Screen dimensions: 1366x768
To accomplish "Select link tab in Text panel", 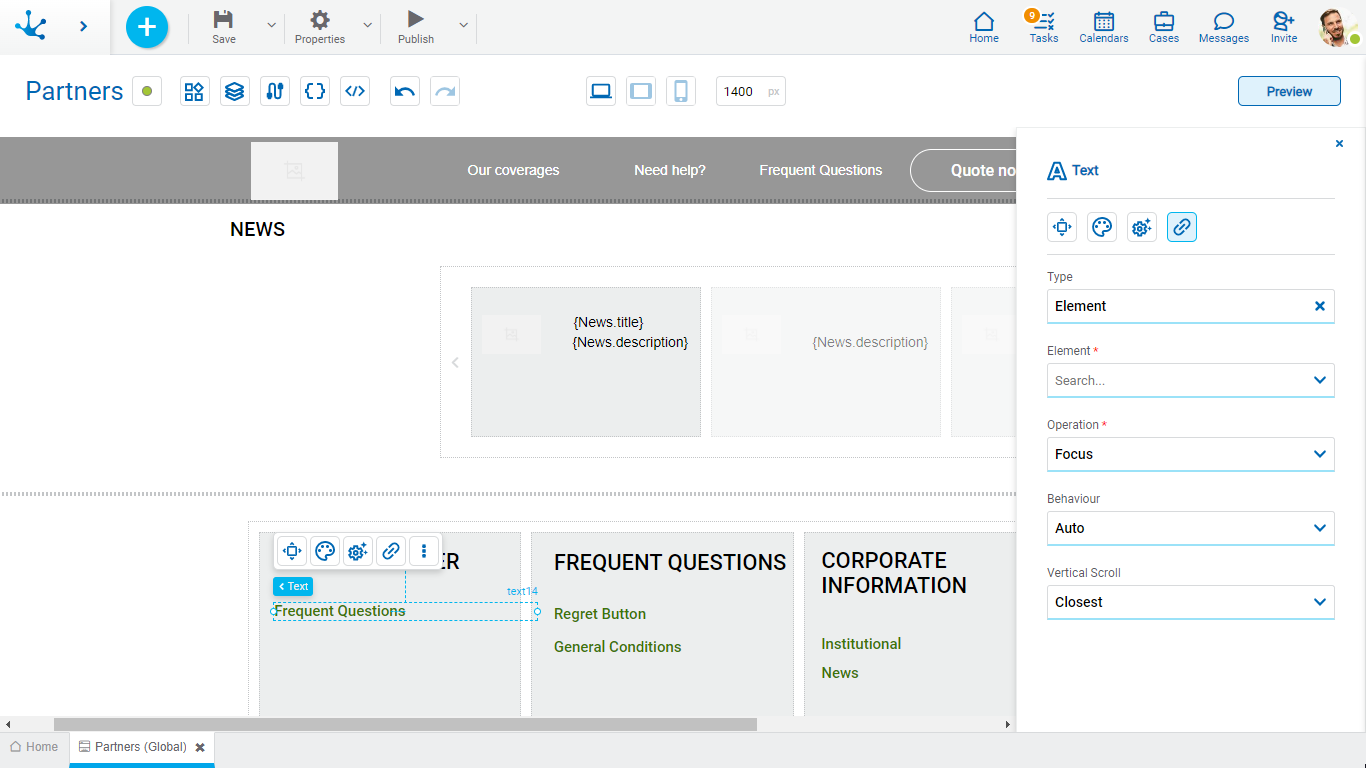I will (x=1182, y=227).
